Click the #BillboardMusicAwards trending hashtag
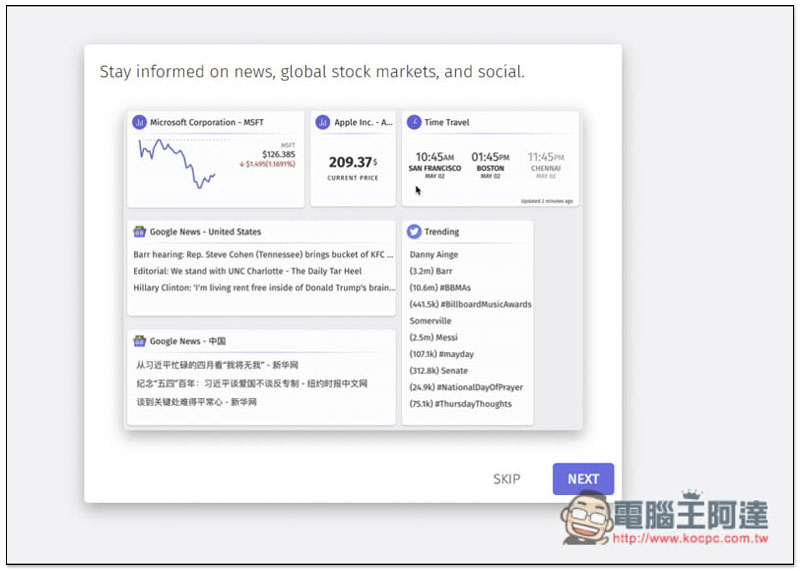The image size is (800, 571). pyautogui.click(x=470, y=304)
